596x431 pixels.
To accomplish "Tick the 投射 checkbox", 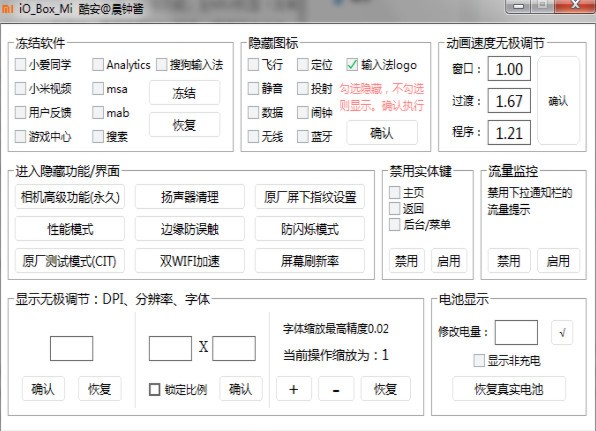I will pos(303,89).
